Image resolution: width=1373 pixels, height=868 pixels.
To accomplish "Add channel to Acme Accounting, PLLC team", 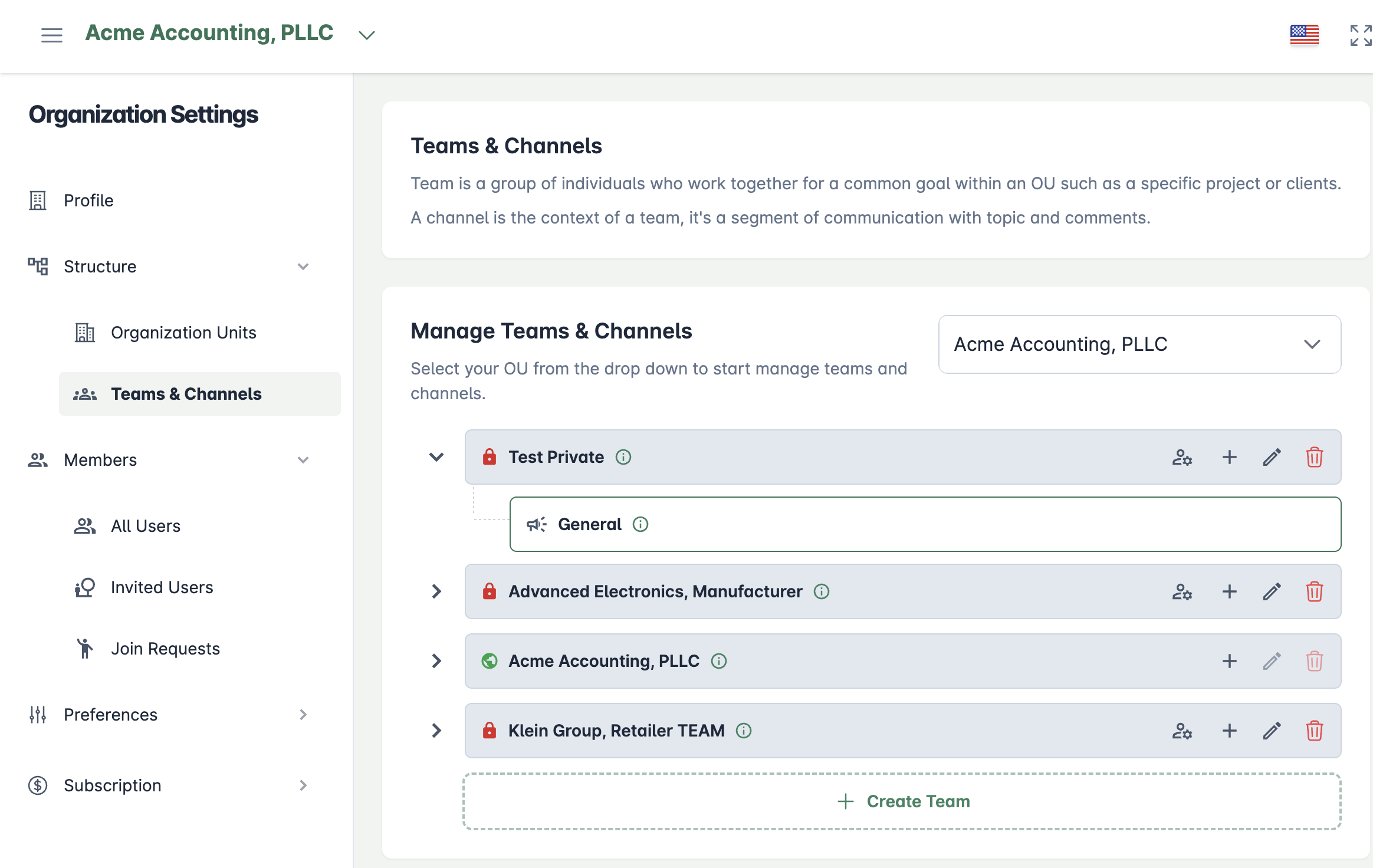I will (1229, 661).
